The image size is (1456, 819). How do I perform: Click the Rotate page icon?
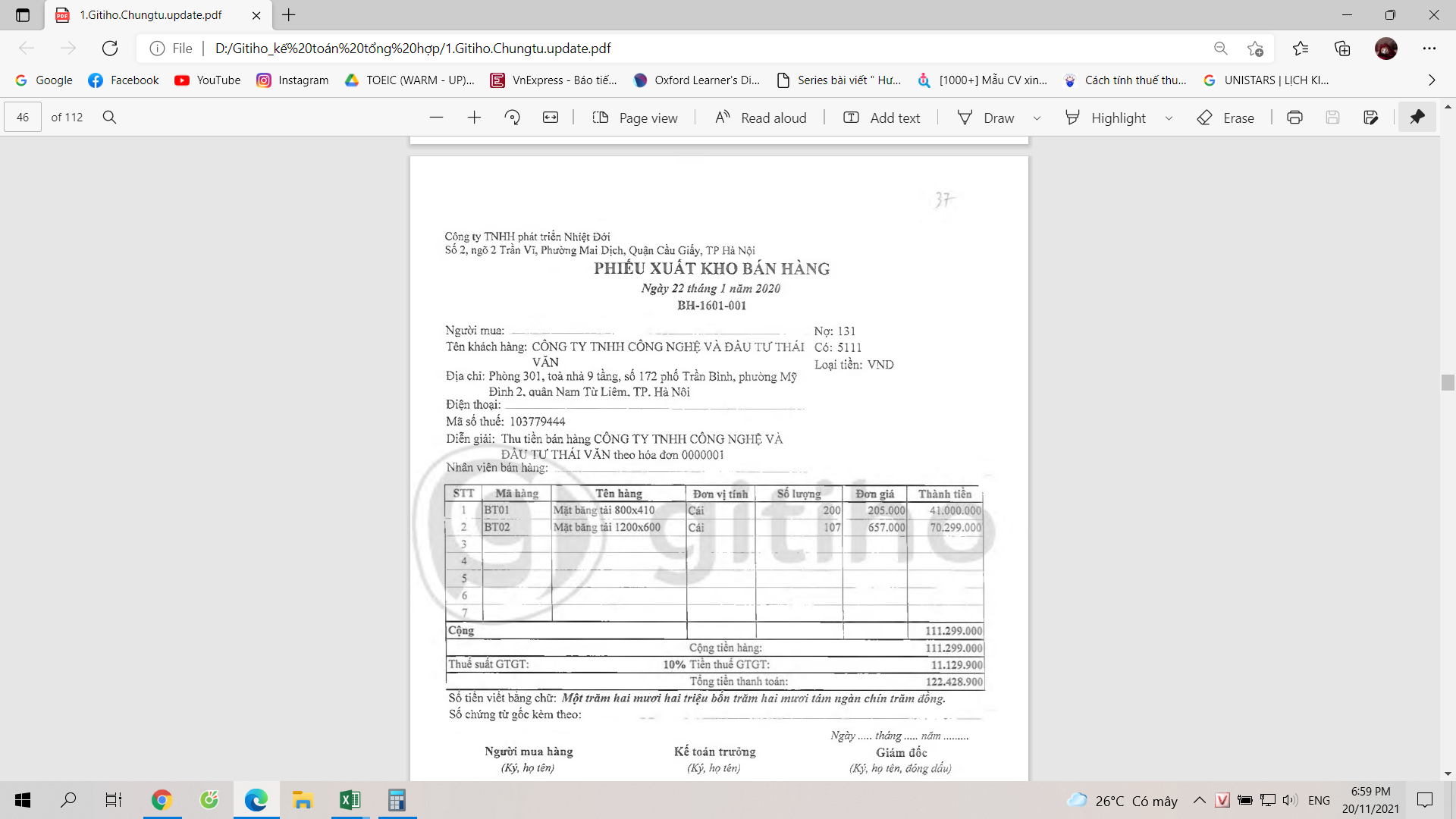[x=513, y=118]
